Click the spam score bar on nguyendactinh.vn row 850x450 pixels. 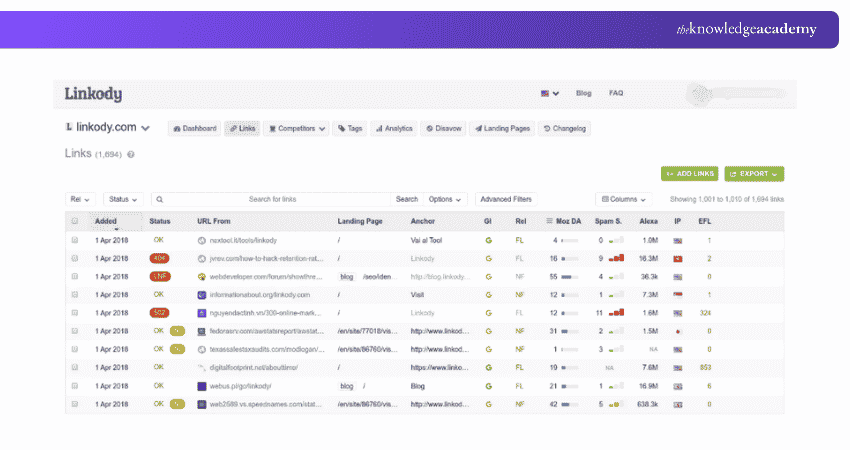tap(616, 313)
